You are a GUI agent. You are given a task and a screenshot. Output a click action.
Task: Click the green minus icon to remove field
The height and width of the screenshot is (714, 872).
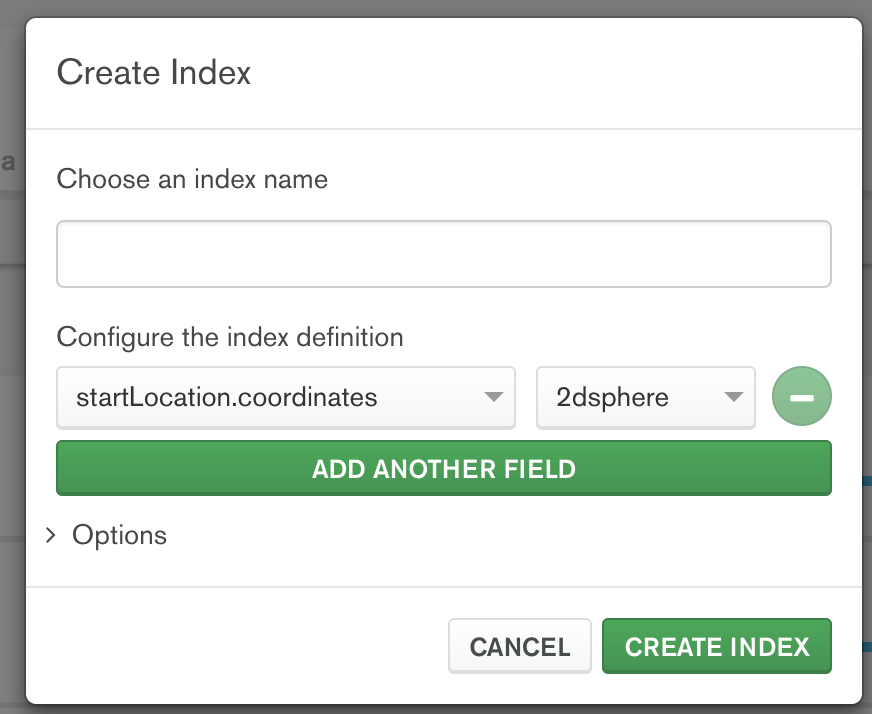click(801, 396)
